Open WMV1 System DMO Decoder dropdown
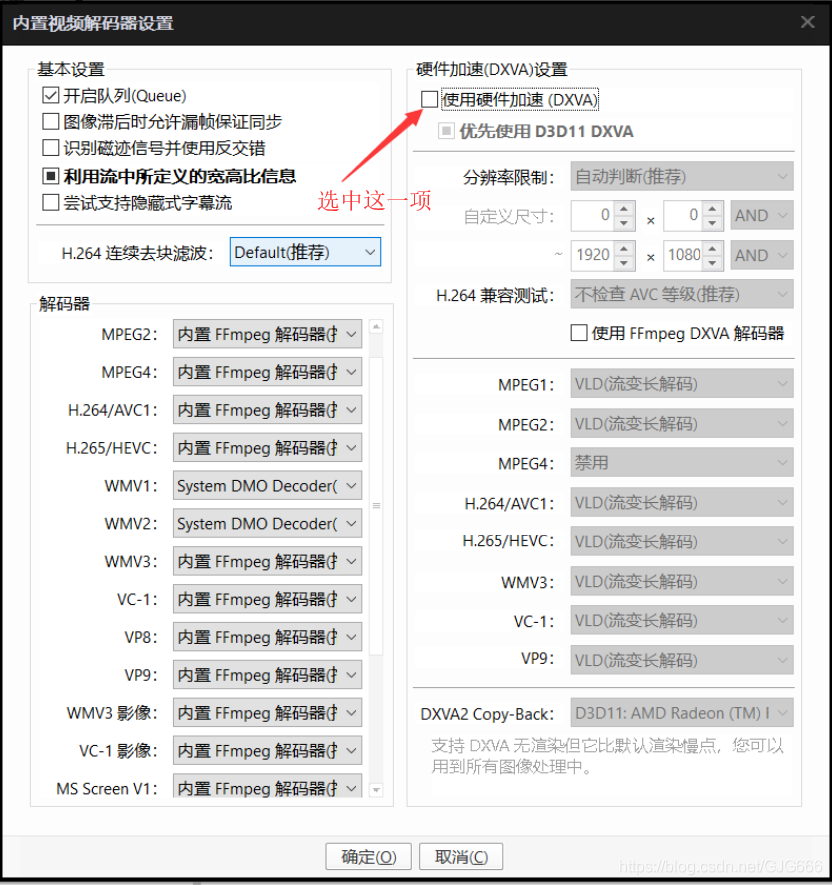This screenshot has width=832, height=885. pyautogui.click(x=268, y=485)
